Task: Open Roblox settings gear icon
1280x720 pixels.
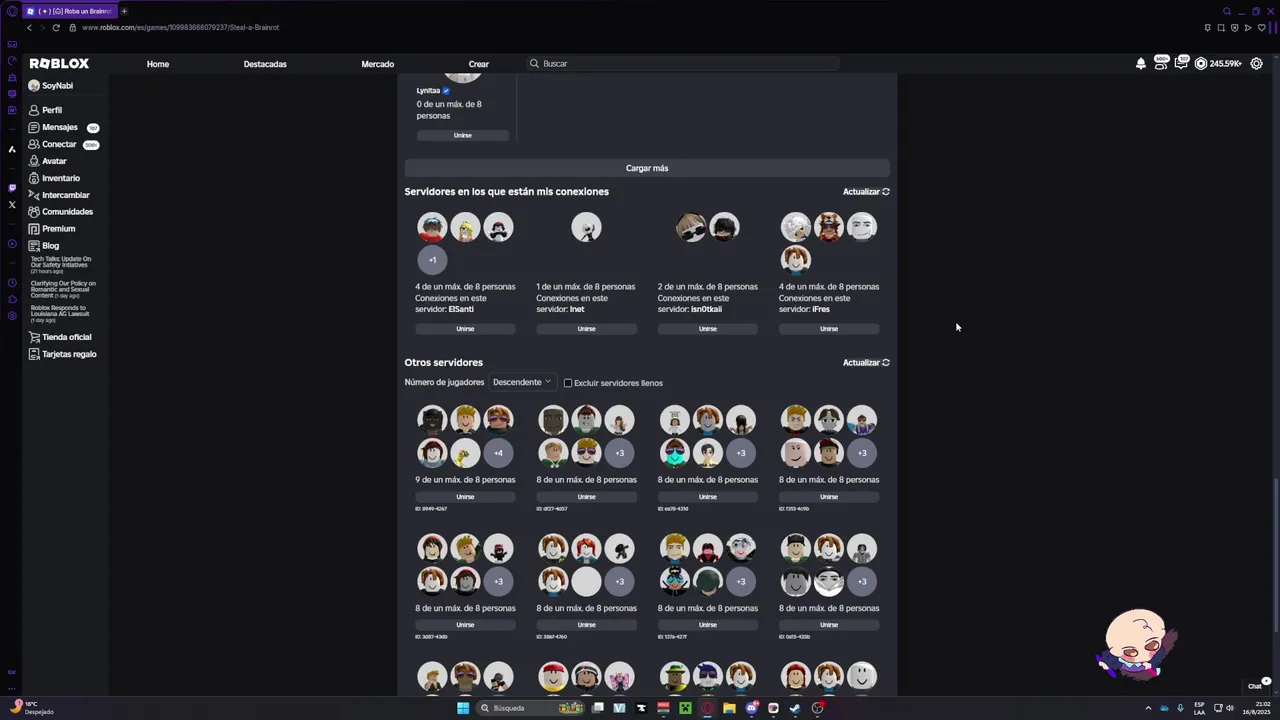Action: tap(1257, 64)
